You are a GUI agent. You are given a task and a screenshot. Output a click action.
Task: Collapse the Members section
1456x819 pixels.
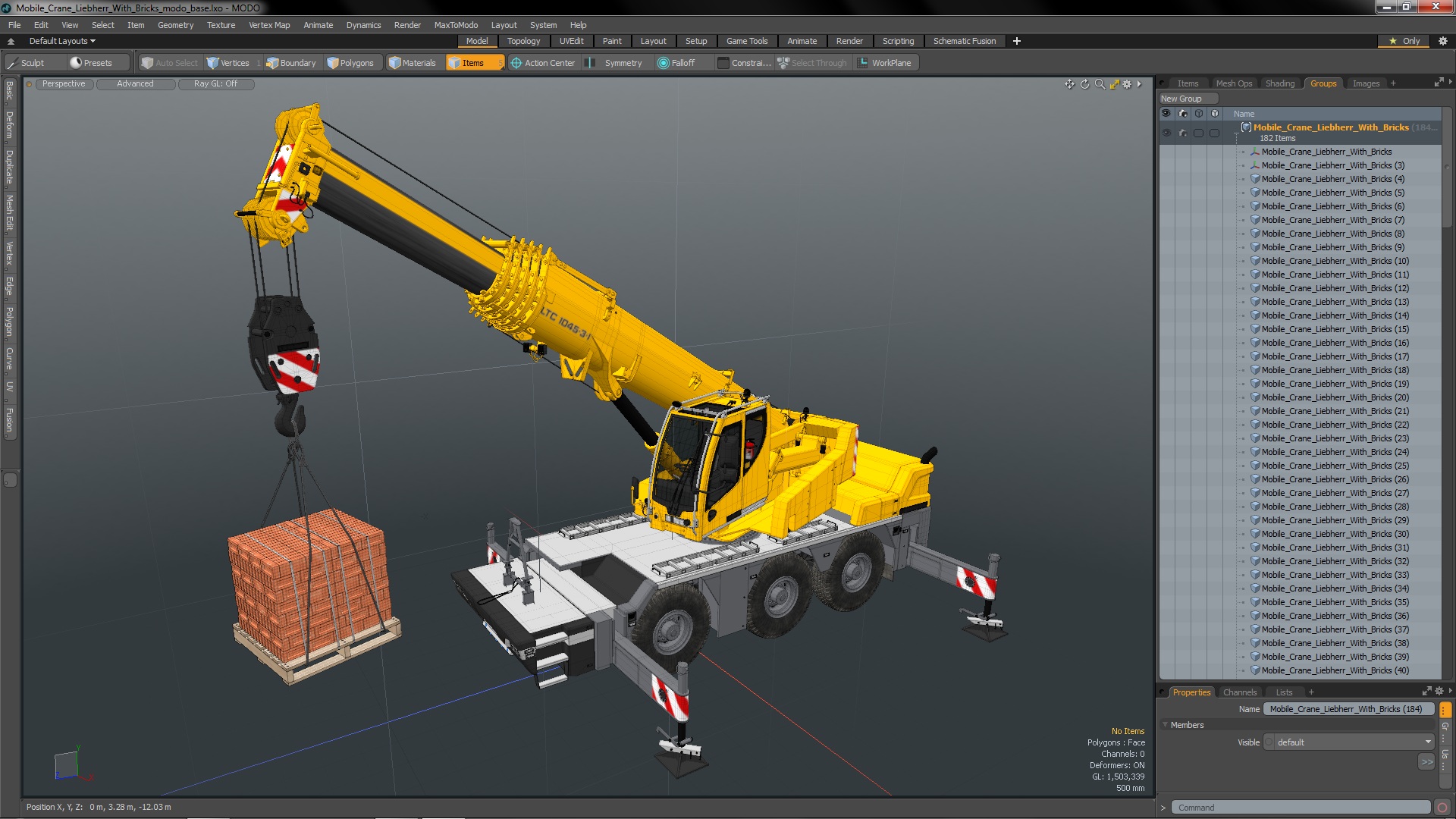point(1166,725)
